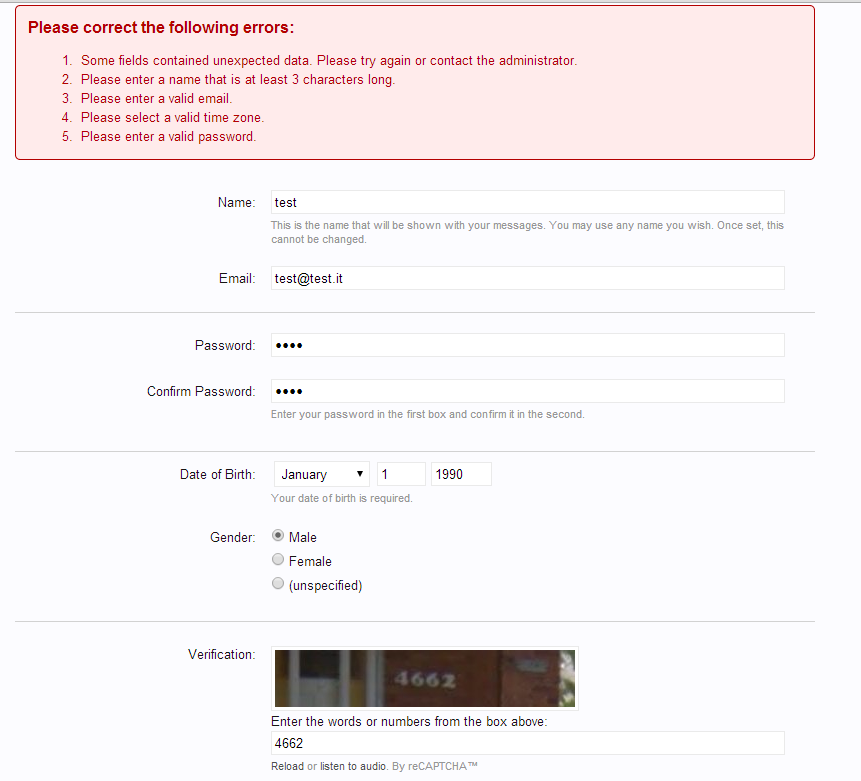Click into the Name text field

click(x=527, y=202)
